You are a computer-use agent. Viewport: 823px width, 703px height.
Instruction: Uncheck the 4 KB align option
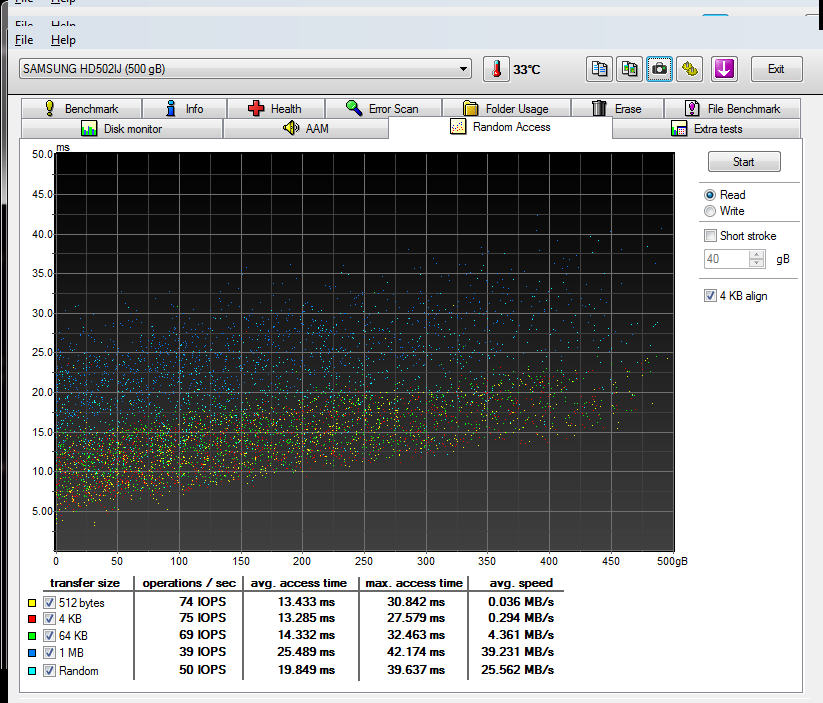[x=711, y=296]
